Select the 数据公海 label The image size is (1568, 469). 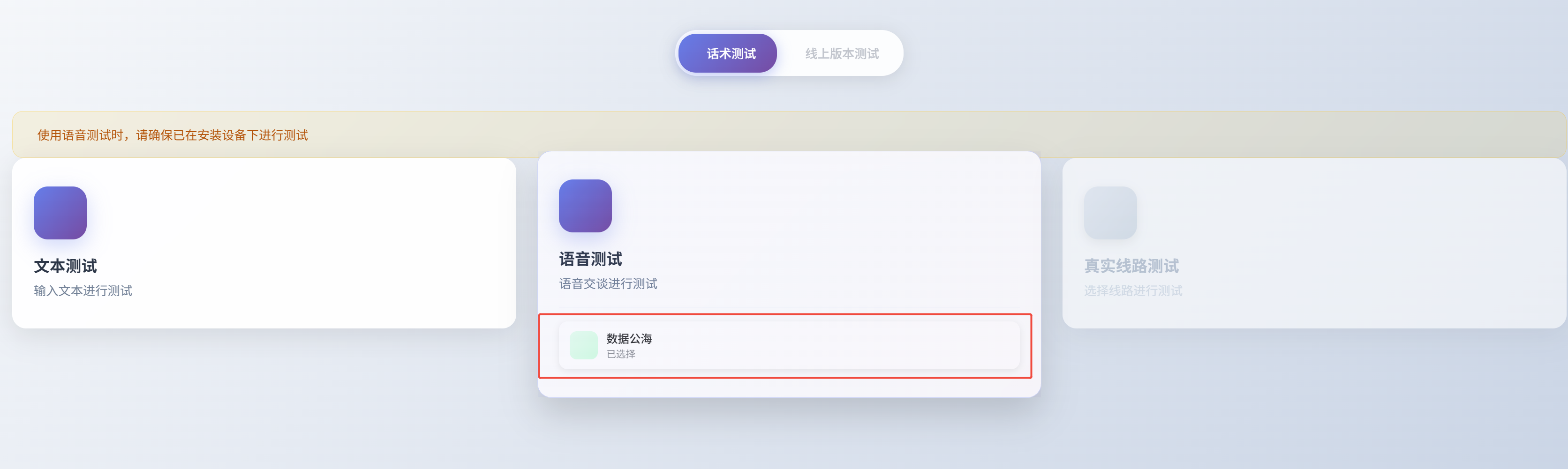click(629, 338)
